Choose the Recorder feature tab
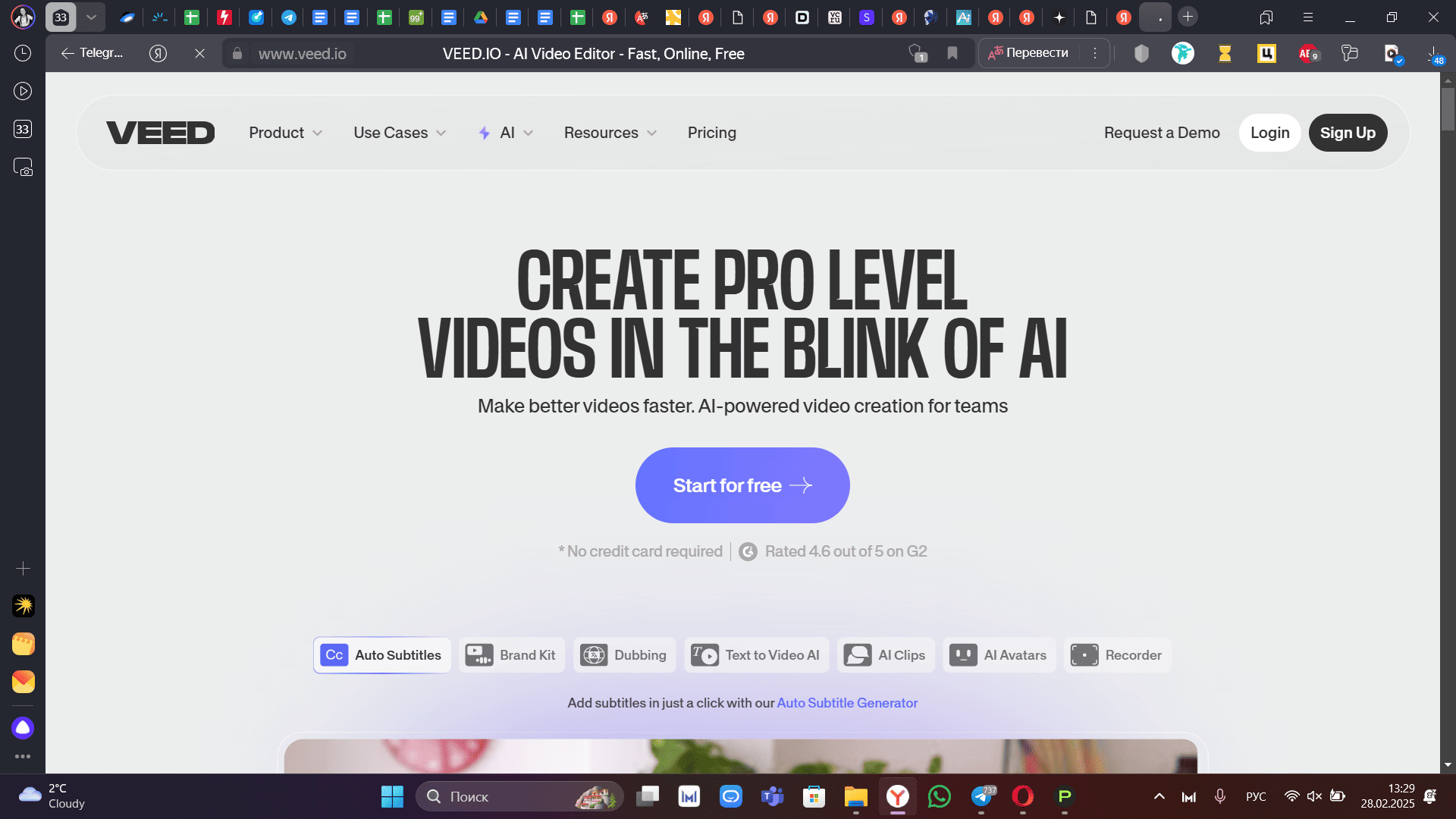 pos(1117,655)
